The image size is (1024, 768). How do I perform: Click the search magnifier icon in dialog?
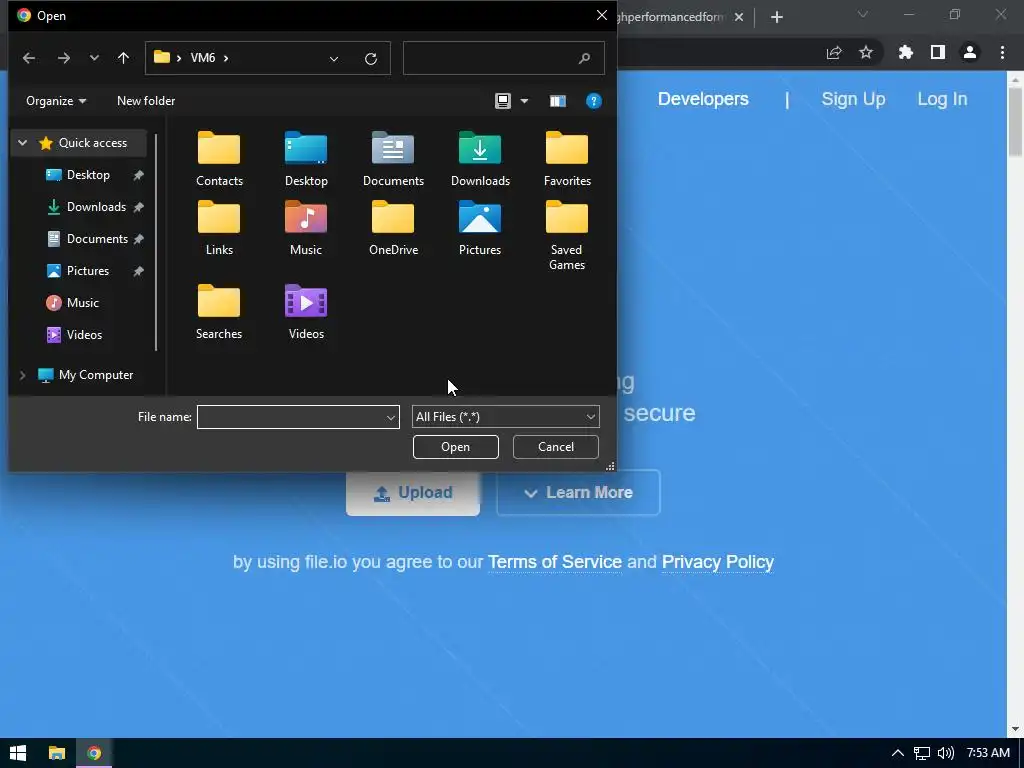click(584, 58)
